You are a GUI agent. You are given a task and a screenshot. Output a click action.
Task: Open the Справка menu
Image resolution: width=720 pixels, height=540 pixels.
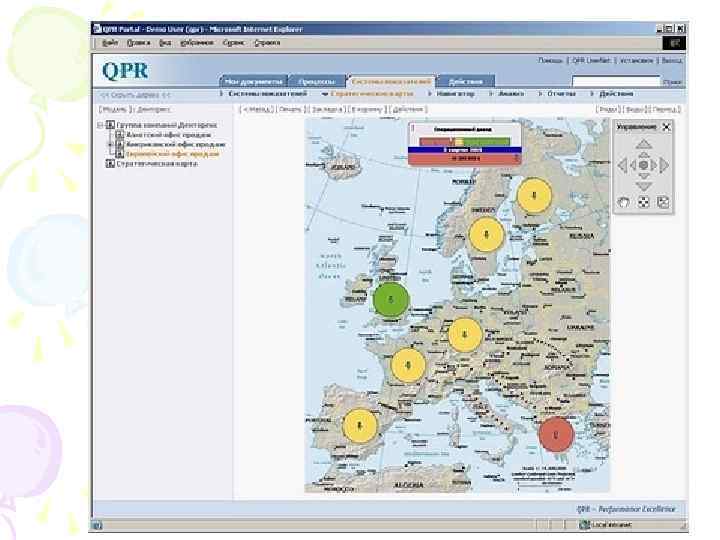point(267,43)
